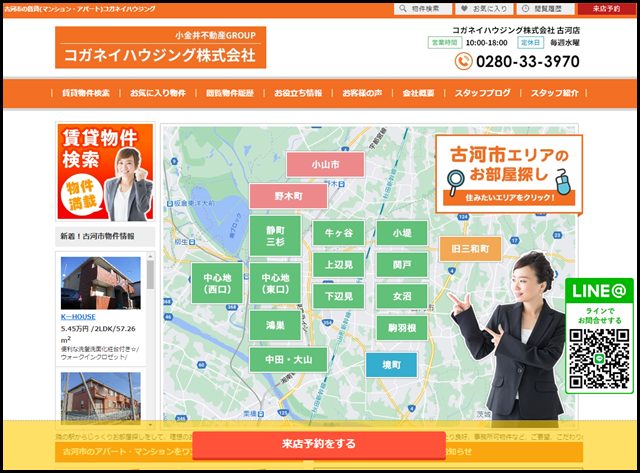The width and height of the screenshot is (640, 473).
Task: Open the 来店予約 button in the top bar
Action: click(x=607, y=9)
